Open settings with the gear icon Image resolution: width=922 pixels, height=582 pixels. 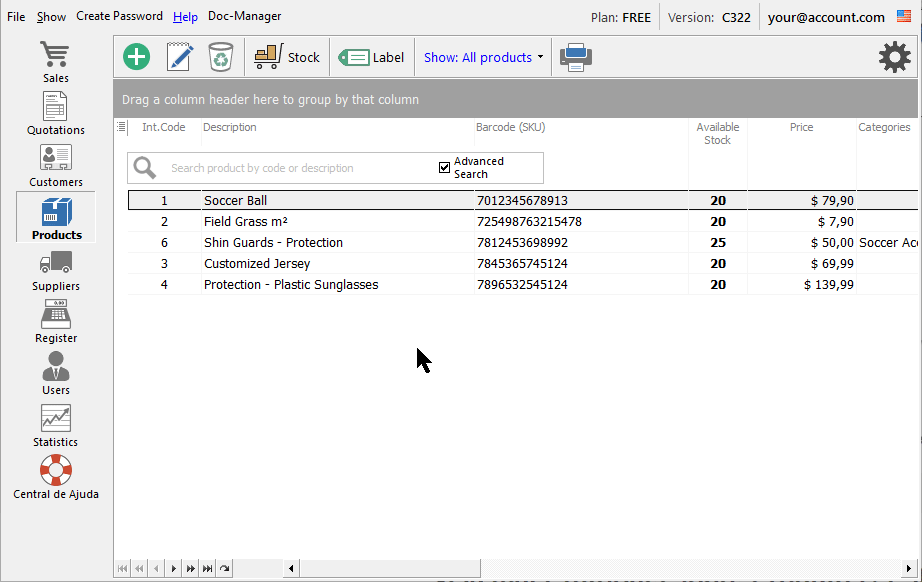pyautogui.click(x=894, y=57)
